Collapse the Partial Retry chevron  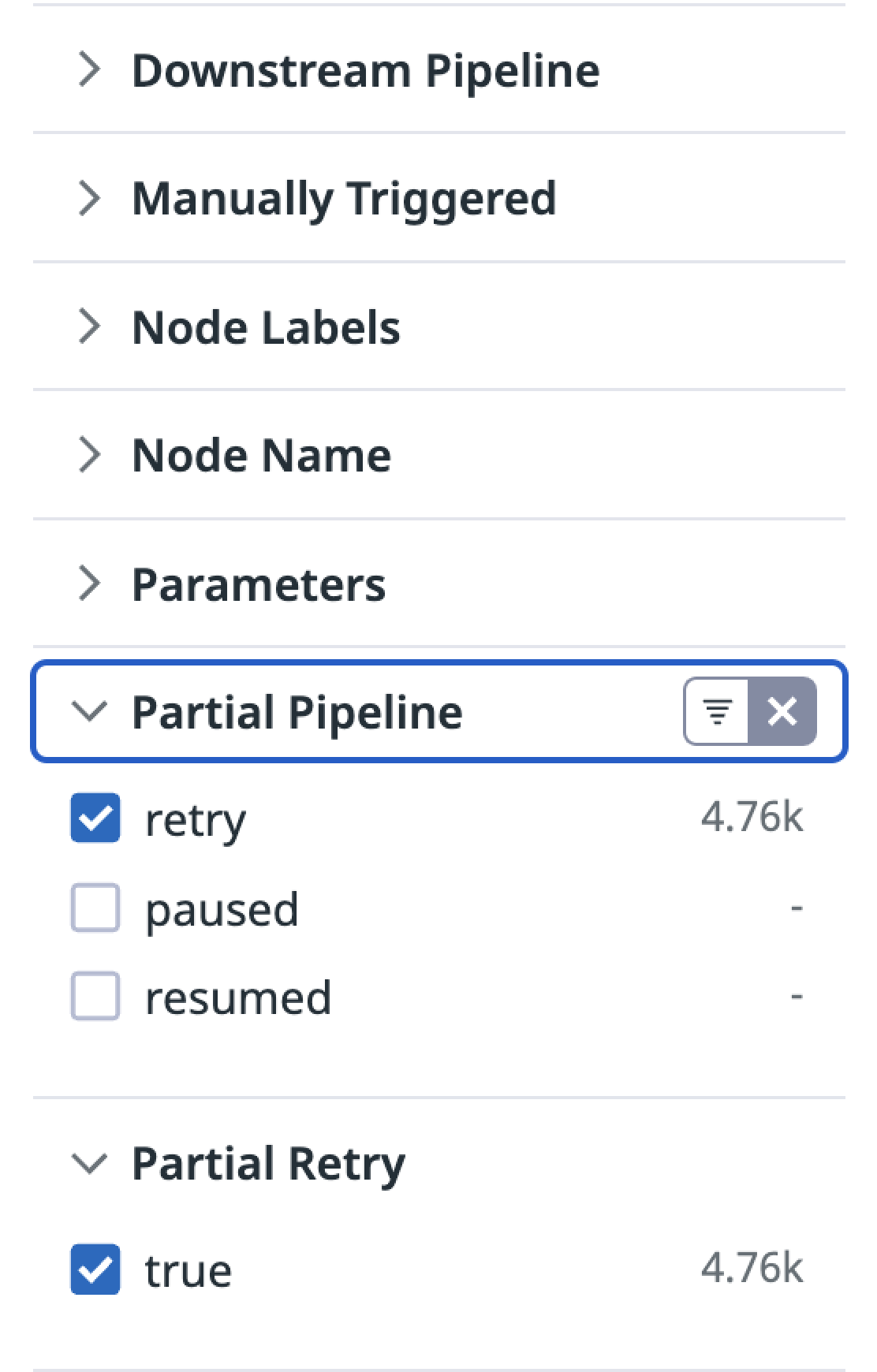89,1163
